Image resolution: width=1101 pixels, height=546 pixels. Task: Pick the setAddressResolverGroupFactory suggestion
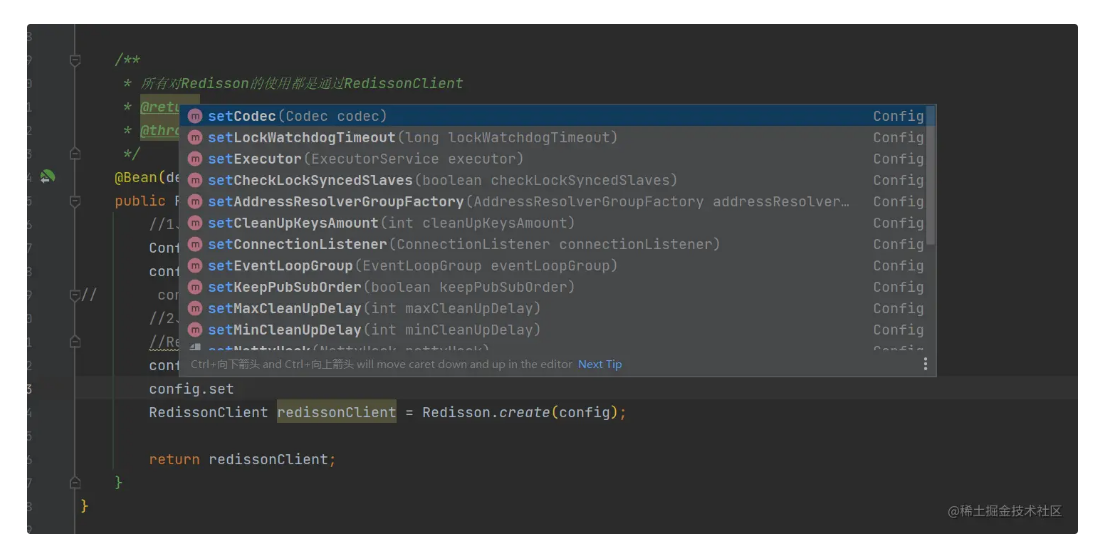(x=530, y=202)
